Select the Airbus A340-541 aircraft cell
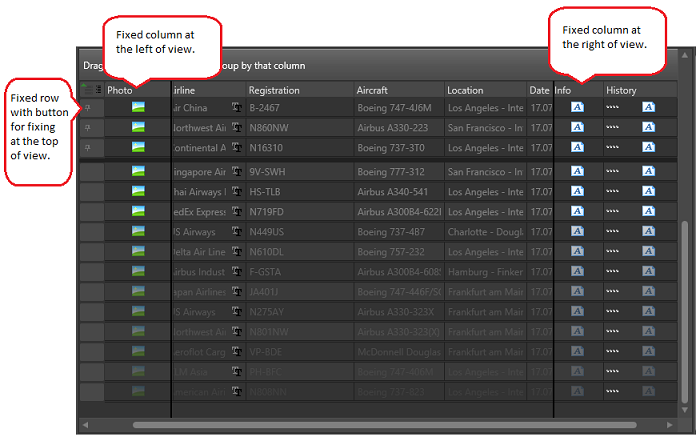The image size is (700, 437). (399, 191)
